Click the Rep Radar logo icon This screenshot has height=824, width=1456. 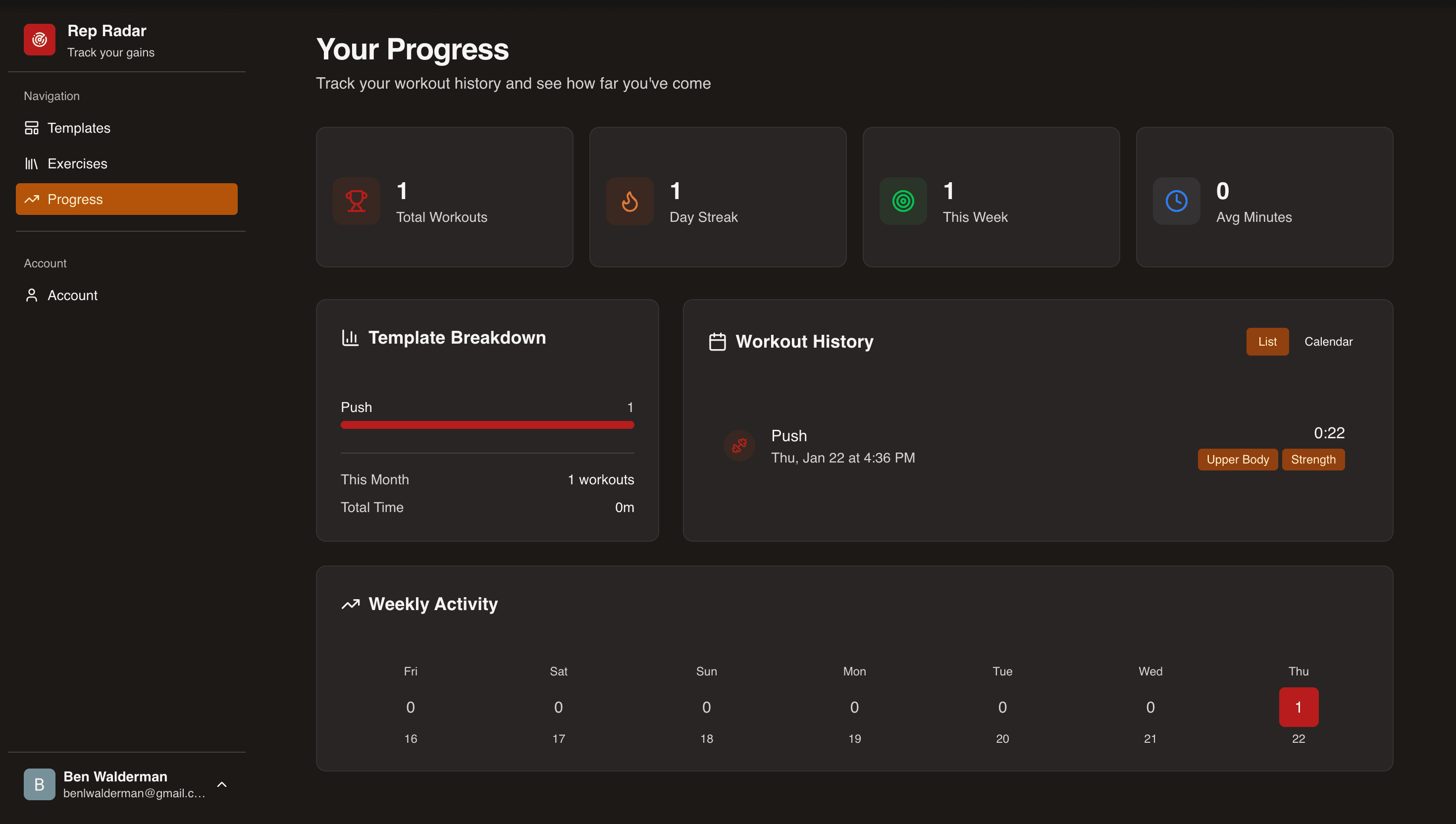[40, 40]
